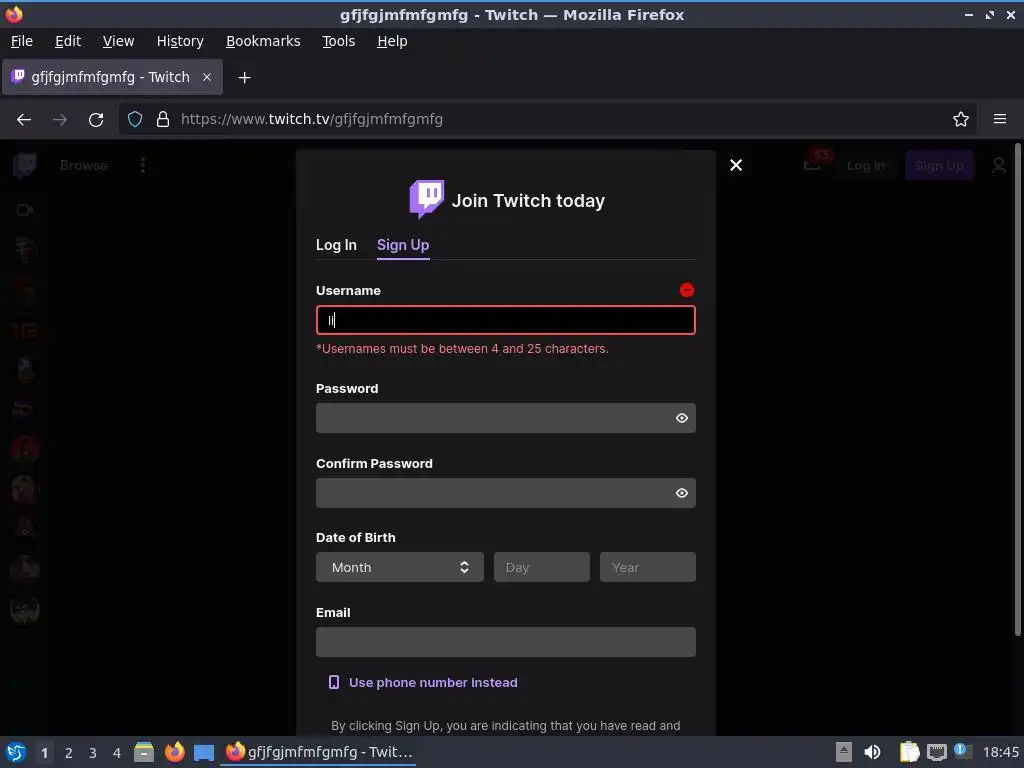Click the browser forward arrow
The image size is (1024, 768).
[x=60, y=120]
